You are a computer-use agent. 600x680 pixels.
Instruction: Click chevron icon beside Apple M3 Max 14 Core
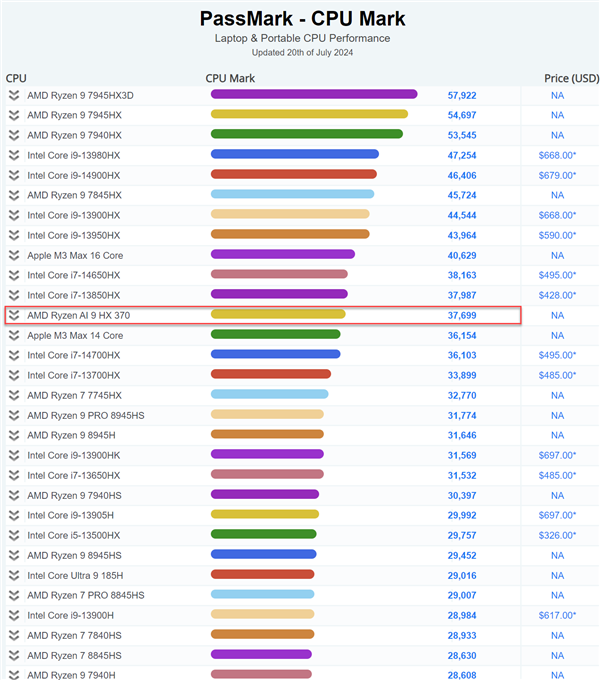point(14,335)
